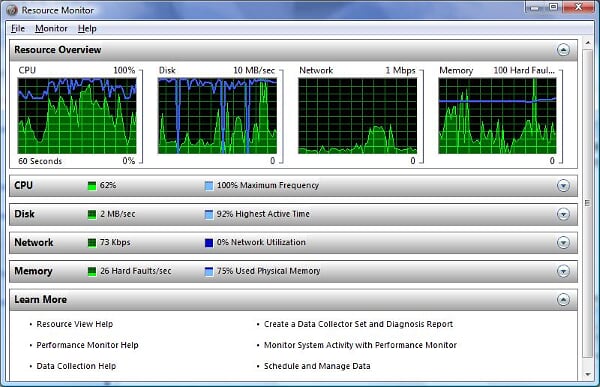The width and height of the screenshot is (600, 387).
Task: Open the File menu
Action: 18,28
